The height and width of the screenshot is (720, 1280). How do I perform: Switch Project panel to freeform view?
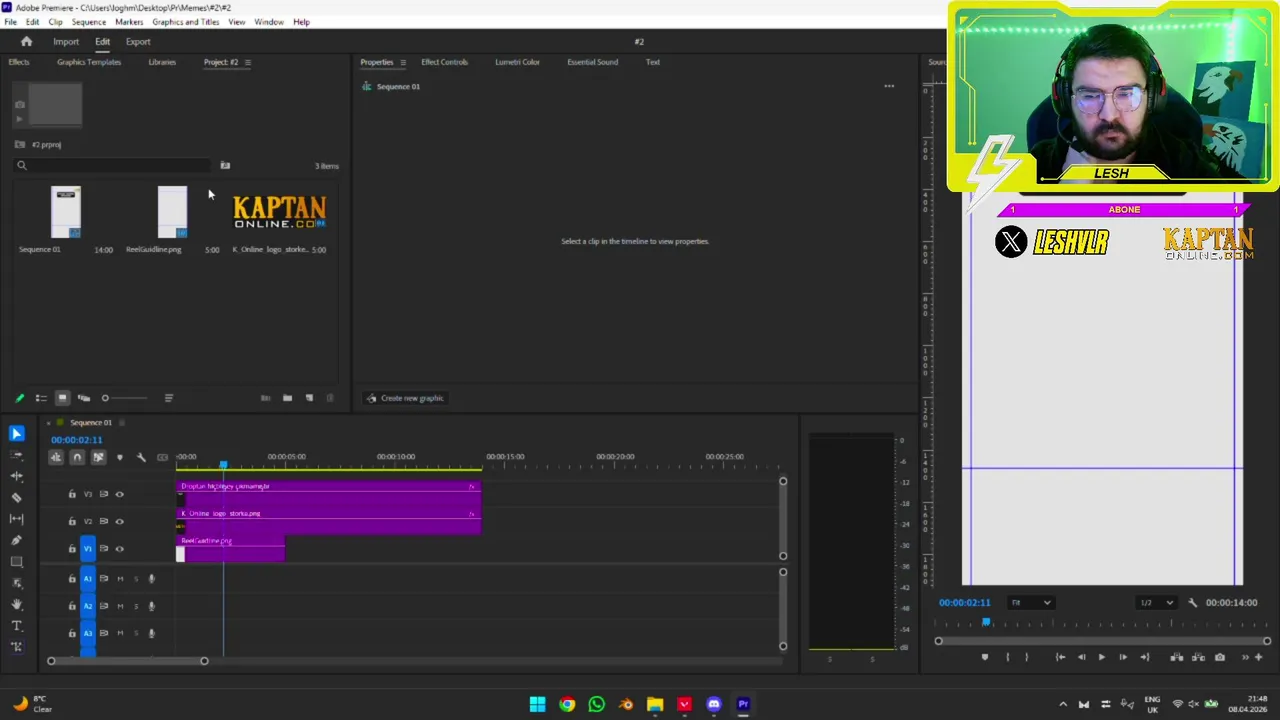pyautogui.click(x=84, y=398)
